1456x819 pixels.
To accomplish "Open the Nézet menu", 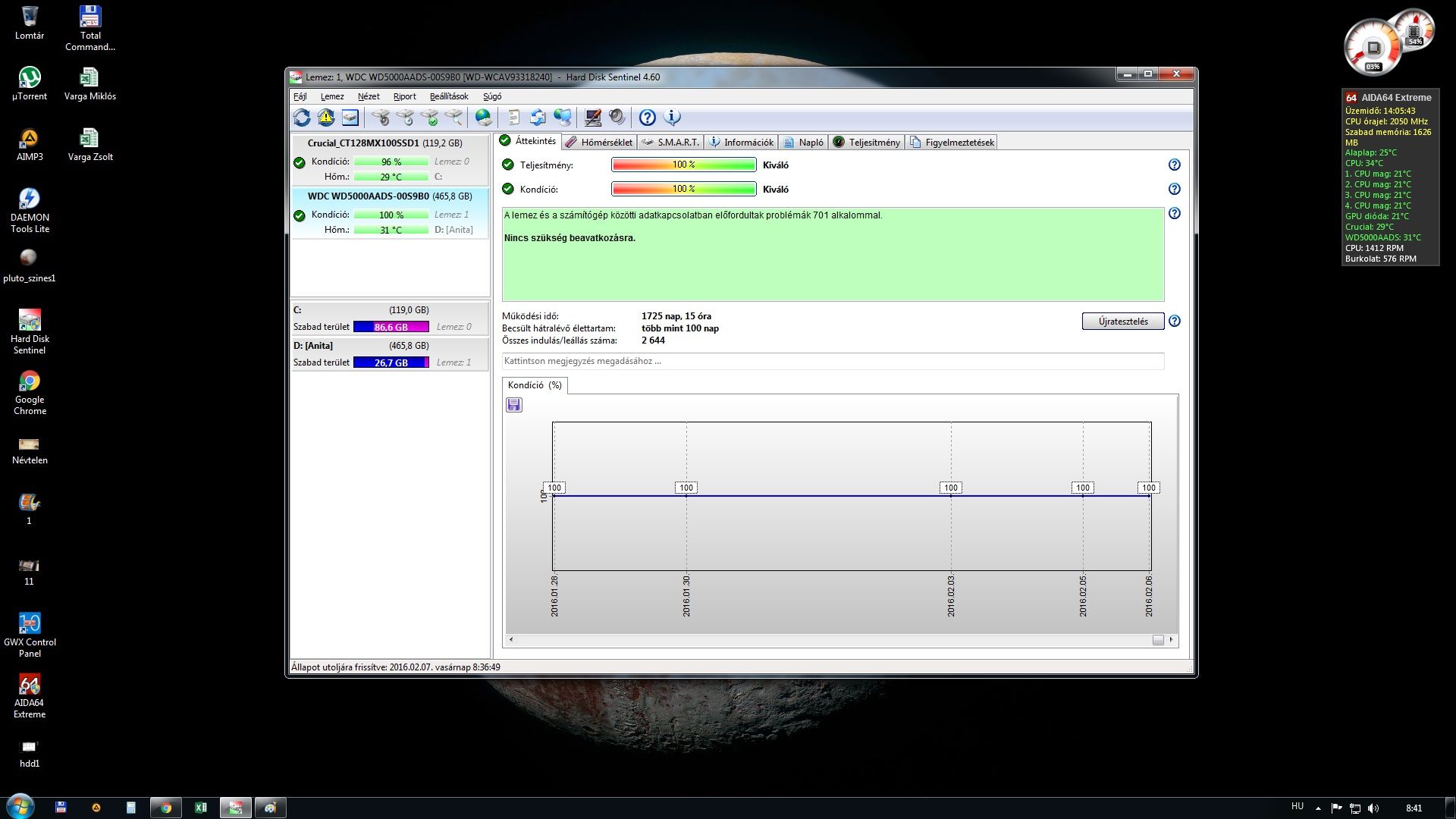I will point(369,96).
